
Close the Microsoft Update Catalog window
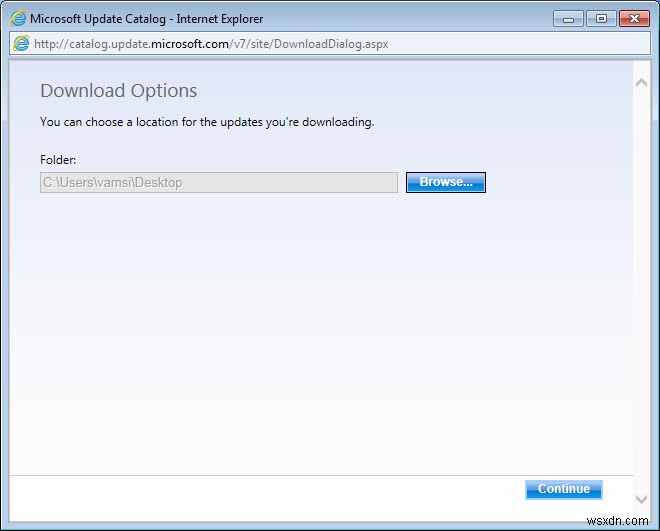tap(634, 19)
